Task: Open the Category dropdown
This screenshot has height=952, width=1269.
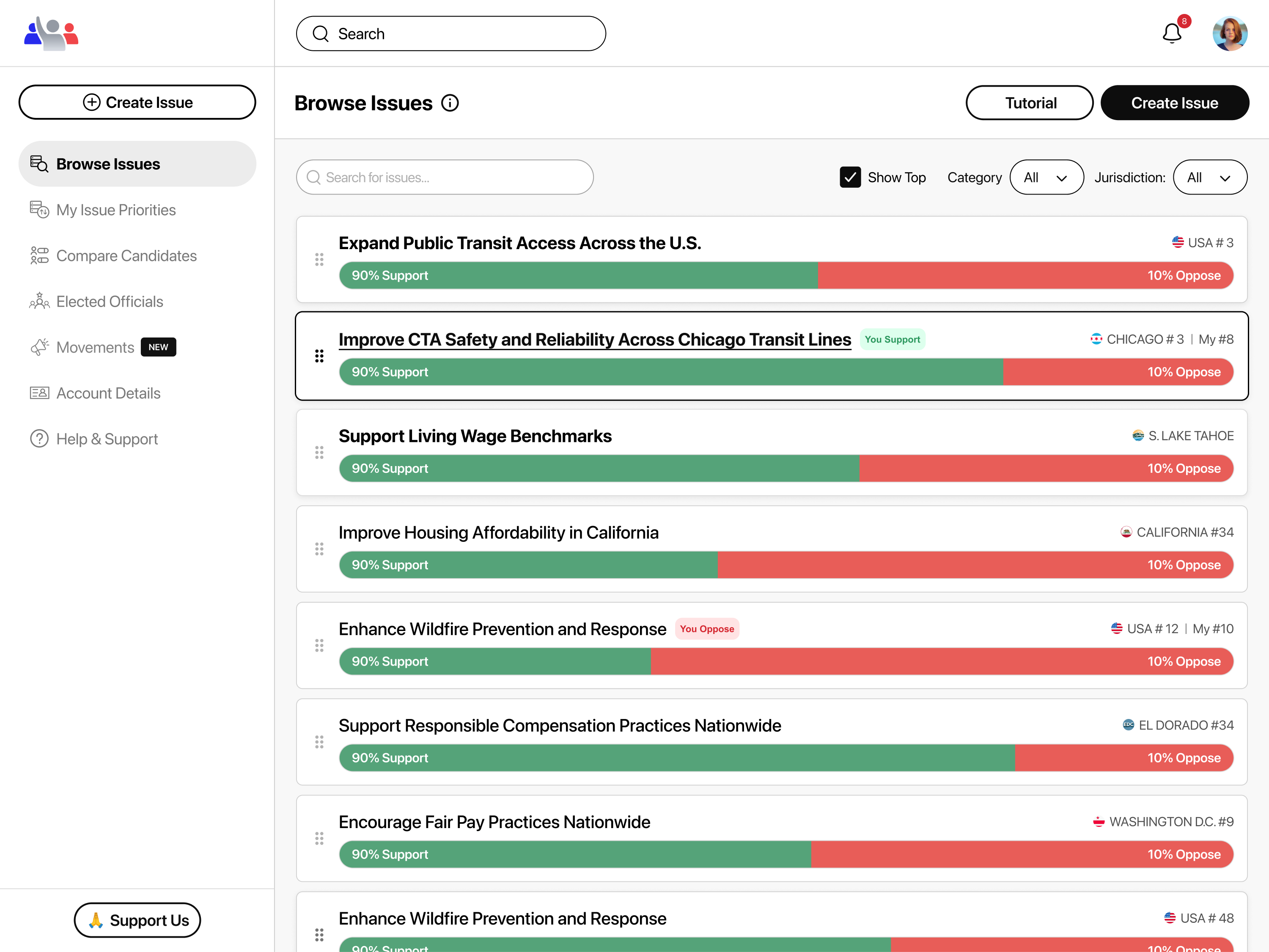Action: click(x=1046, y=177)
